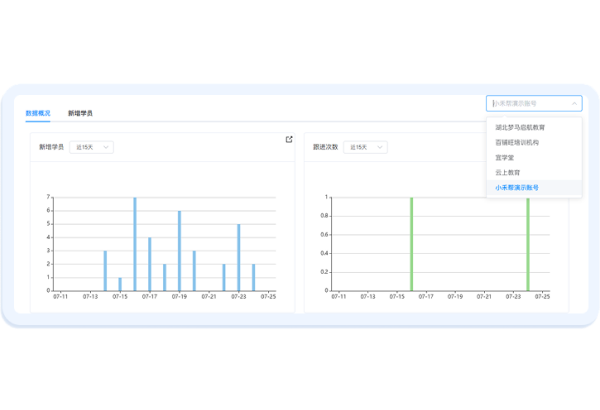This screenshot has width=600, height=410.
Task: Select the 云上教育 option
Action: pos(509,172)
